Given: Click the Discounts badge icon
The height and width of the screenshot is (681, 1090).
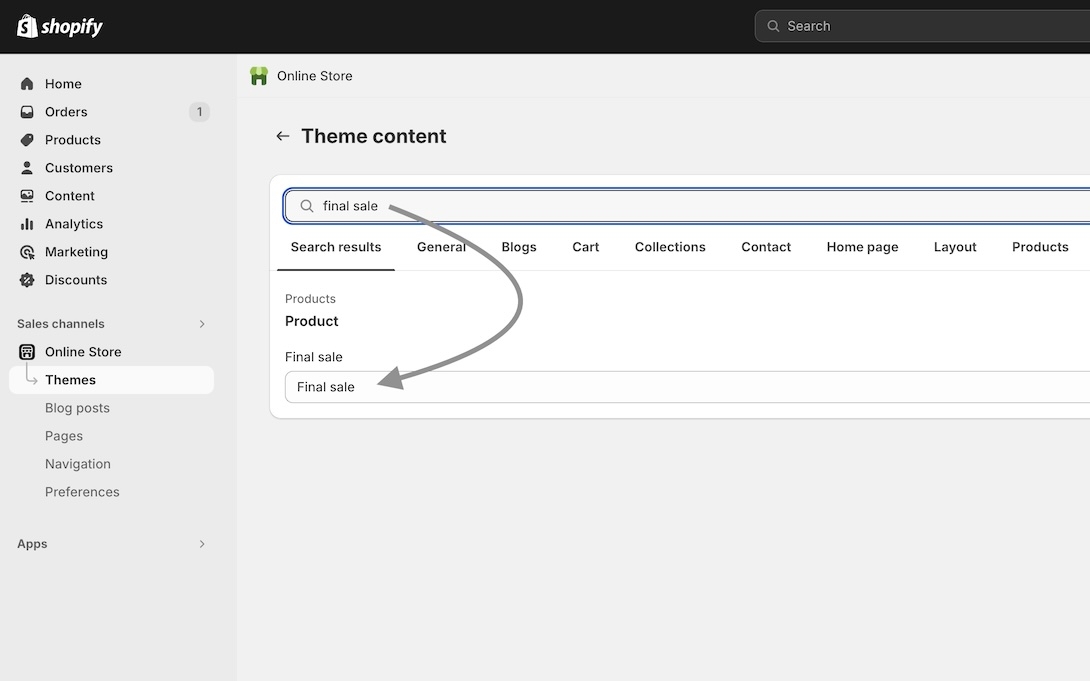Looking at the screenshot, I should tap(27, 280).
